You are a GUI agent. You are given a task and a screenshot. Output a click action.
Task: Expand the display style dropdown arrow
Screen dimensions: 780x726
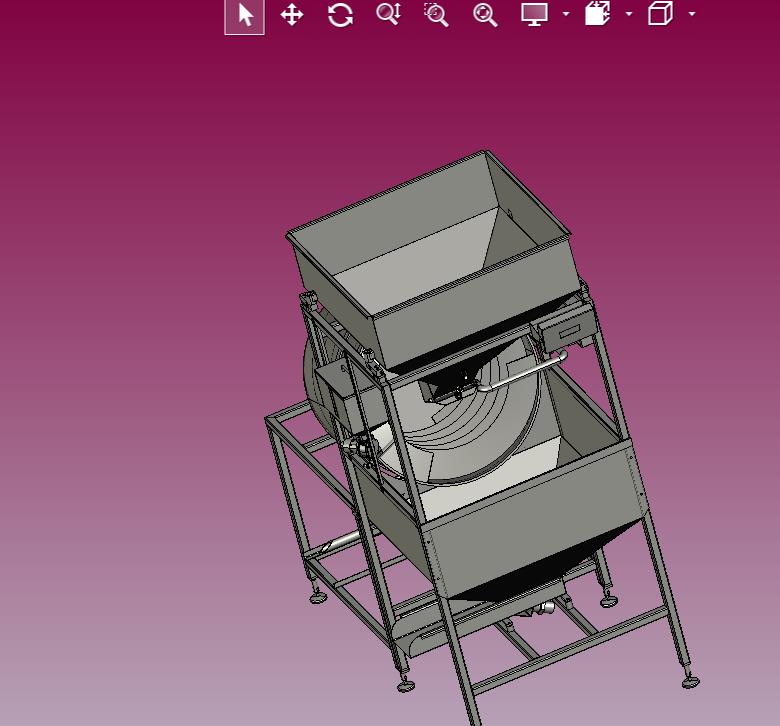click(x=566, y=14)
